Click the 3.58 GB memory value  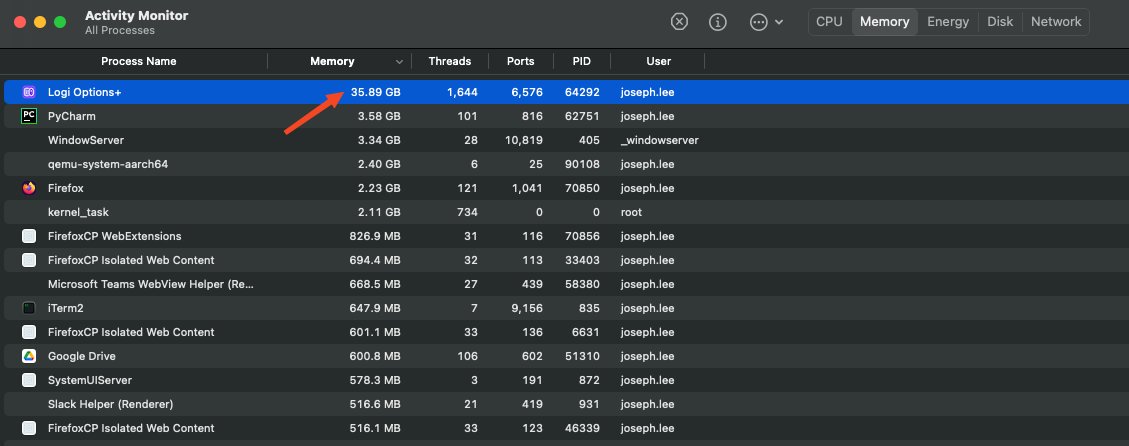click(x=379, y=116)
